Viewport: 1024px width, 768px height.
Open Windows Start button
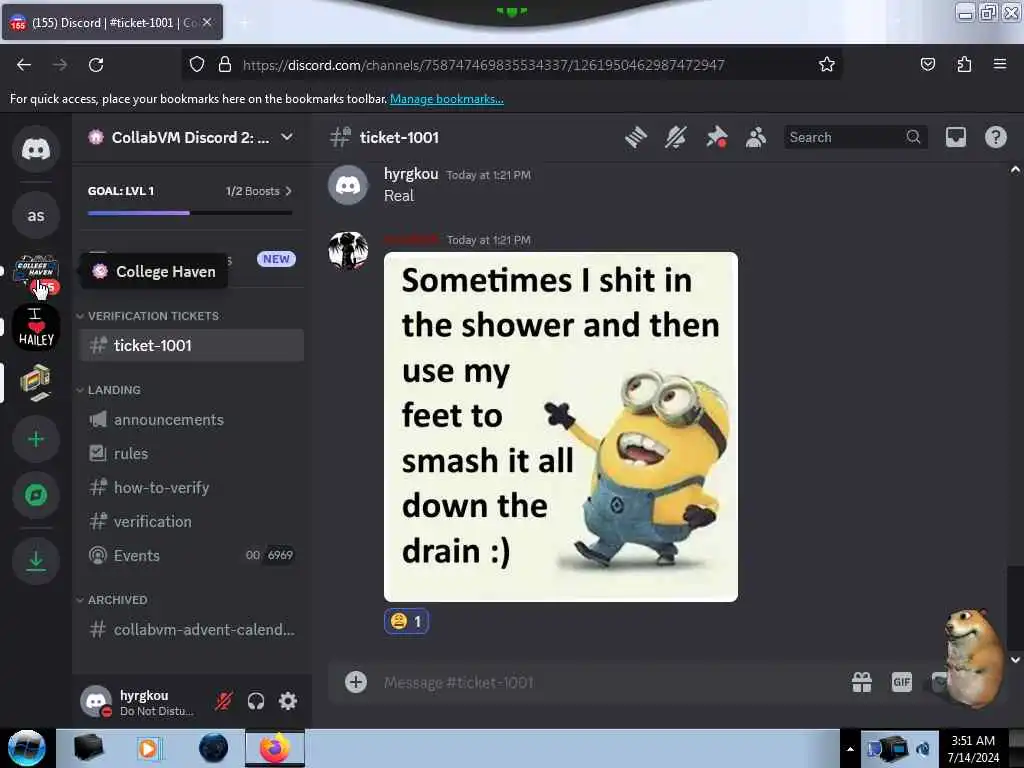click(27, 748)
